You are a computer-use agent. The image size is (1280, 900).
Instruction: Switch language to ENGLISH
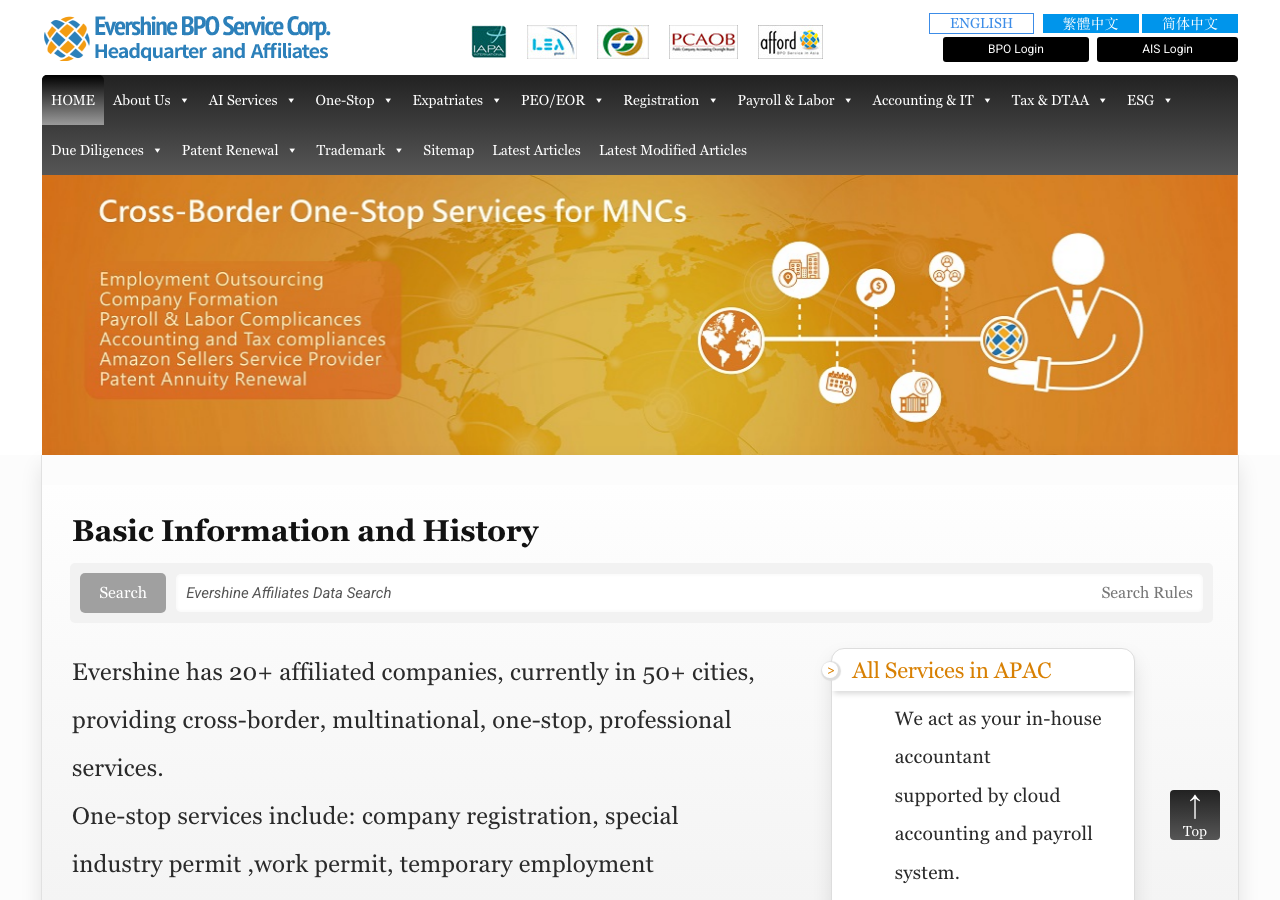coord(981,23)
